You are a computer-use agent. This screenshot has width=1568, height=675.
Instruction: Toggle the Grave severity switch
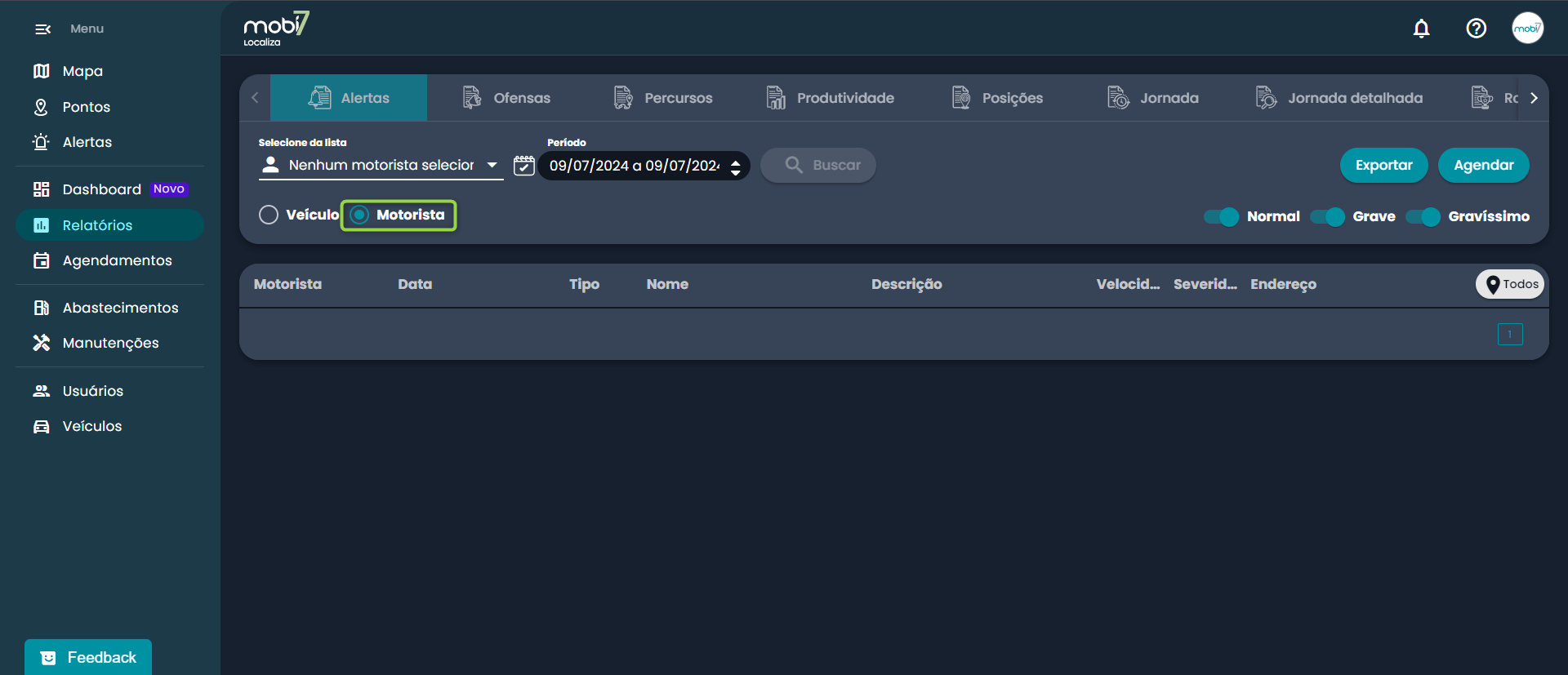click(x=1327, y=216)
